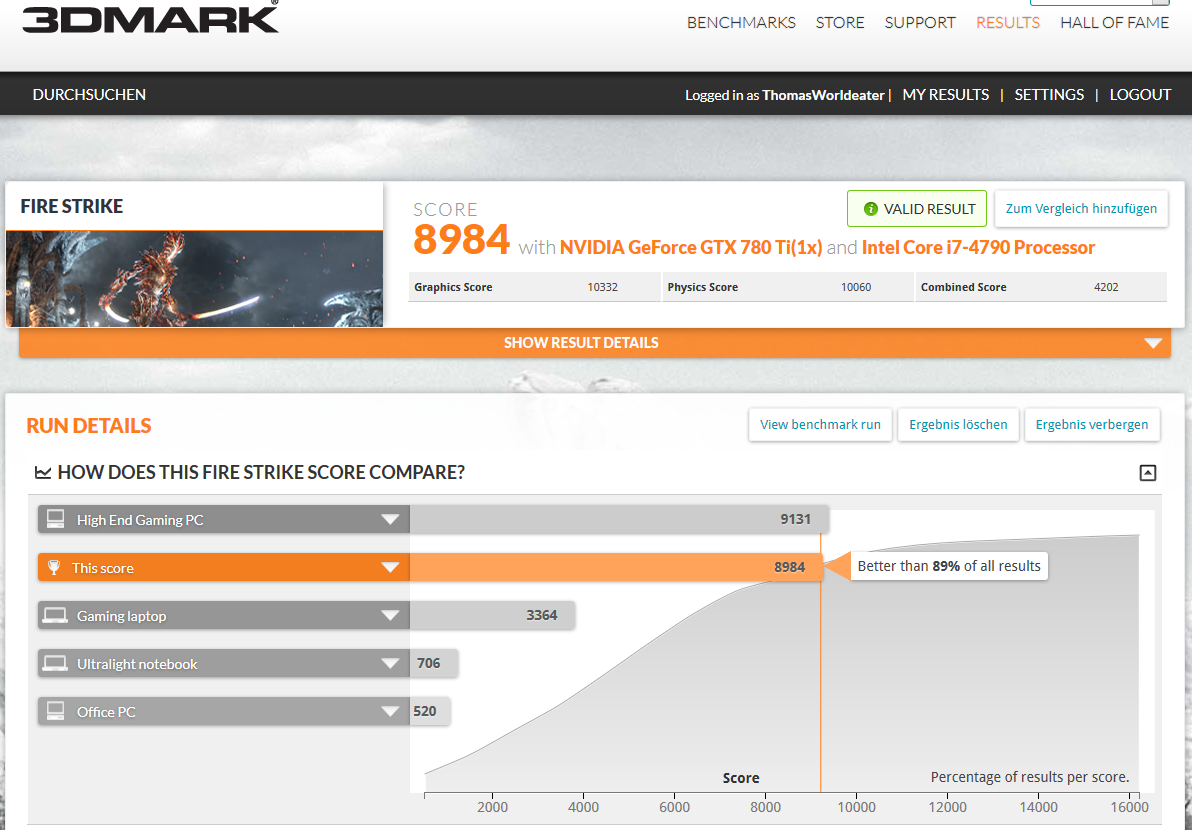Click the Valid Result button

click(917, 209)
